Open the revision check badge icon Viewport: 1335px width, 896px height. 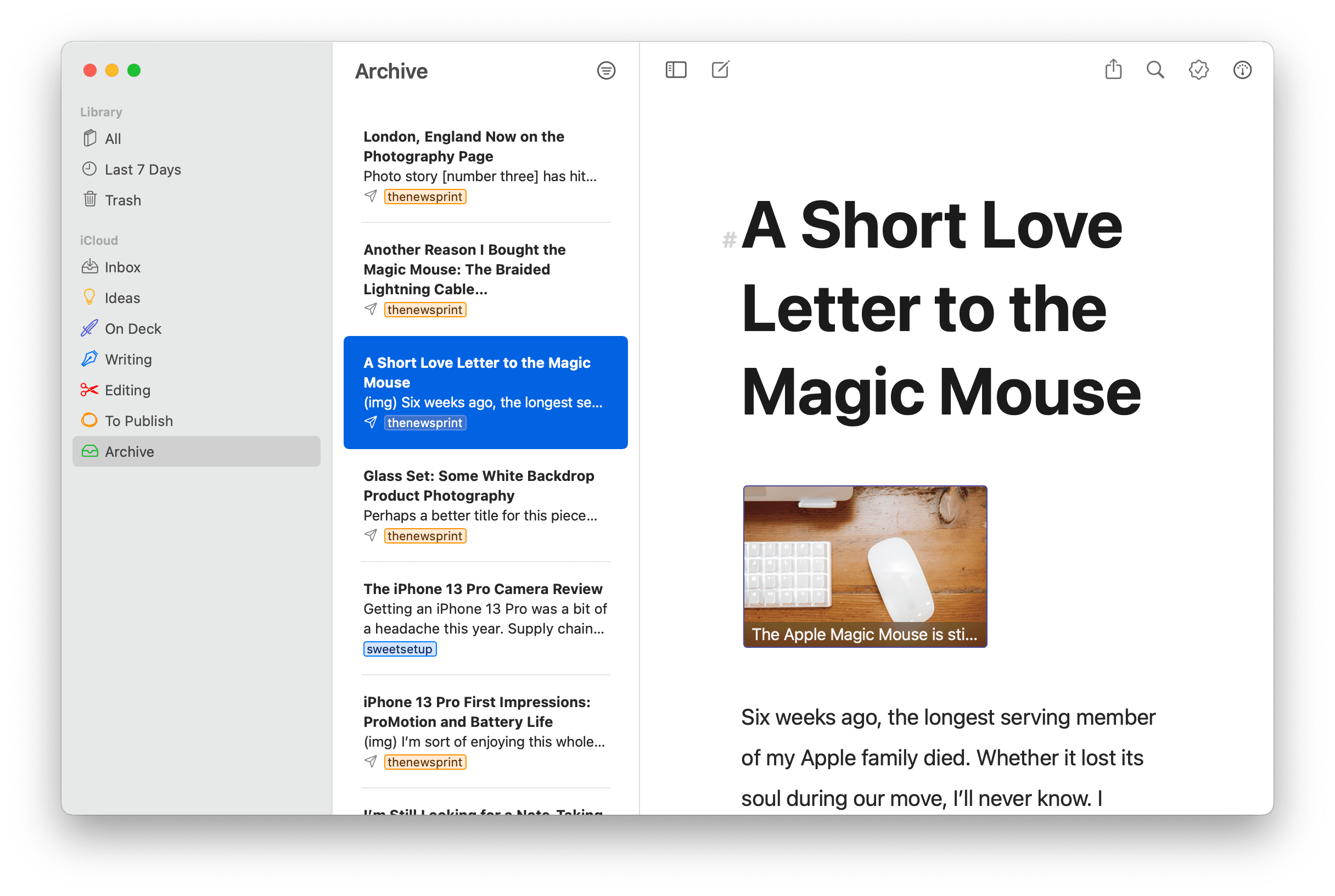tap(1198, 70)
